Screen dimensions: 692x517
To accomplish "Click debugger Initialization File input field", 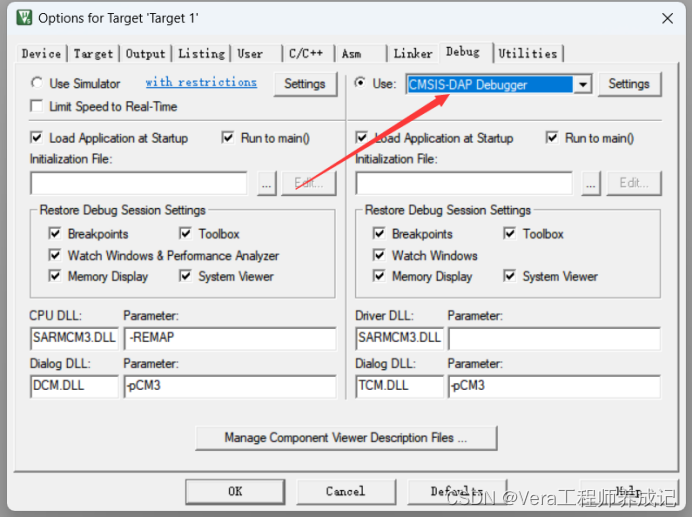I will pyautogui.click(x=464, y=183).
